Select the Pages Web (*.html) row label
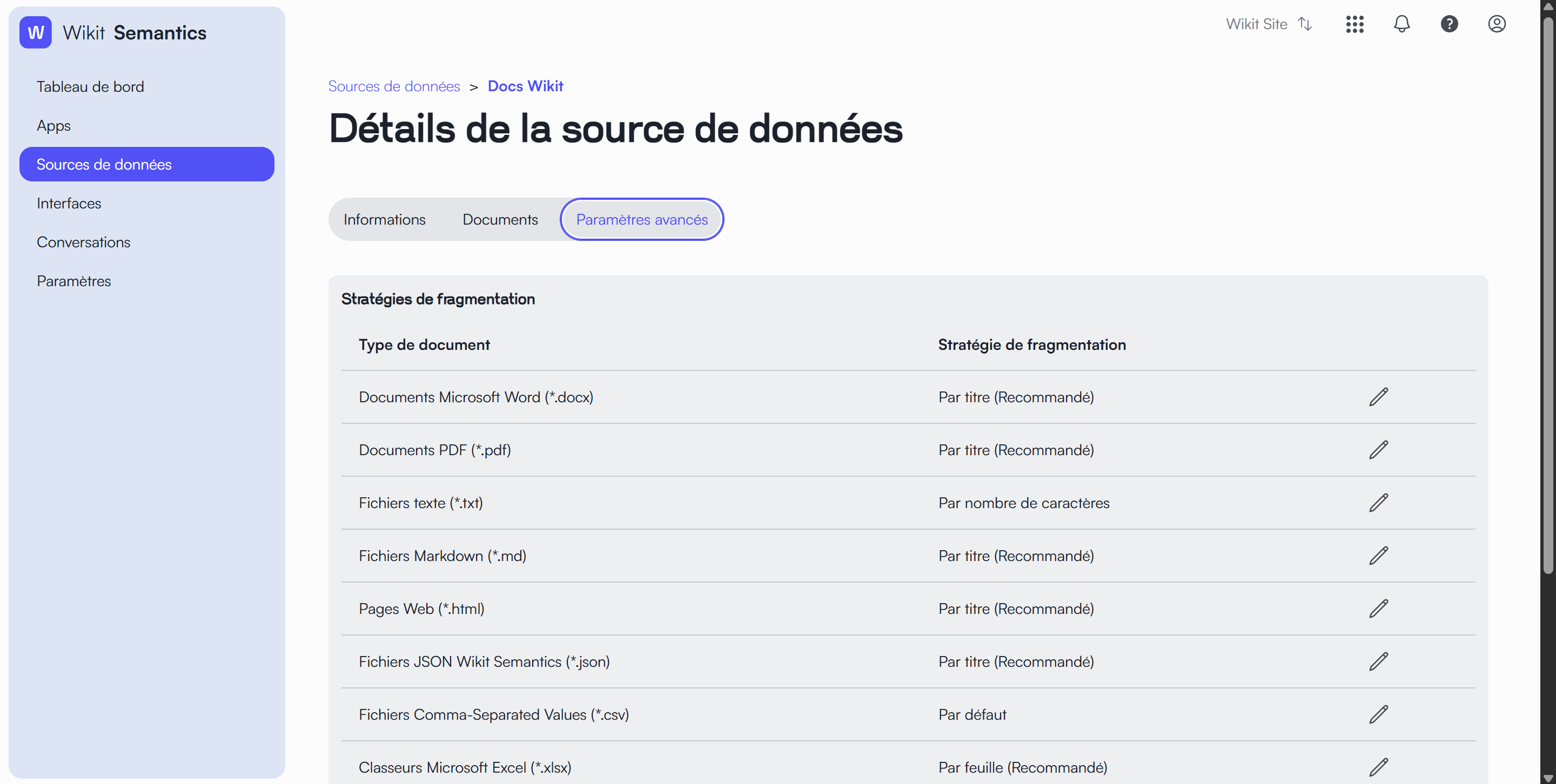 tap(421, 609)
